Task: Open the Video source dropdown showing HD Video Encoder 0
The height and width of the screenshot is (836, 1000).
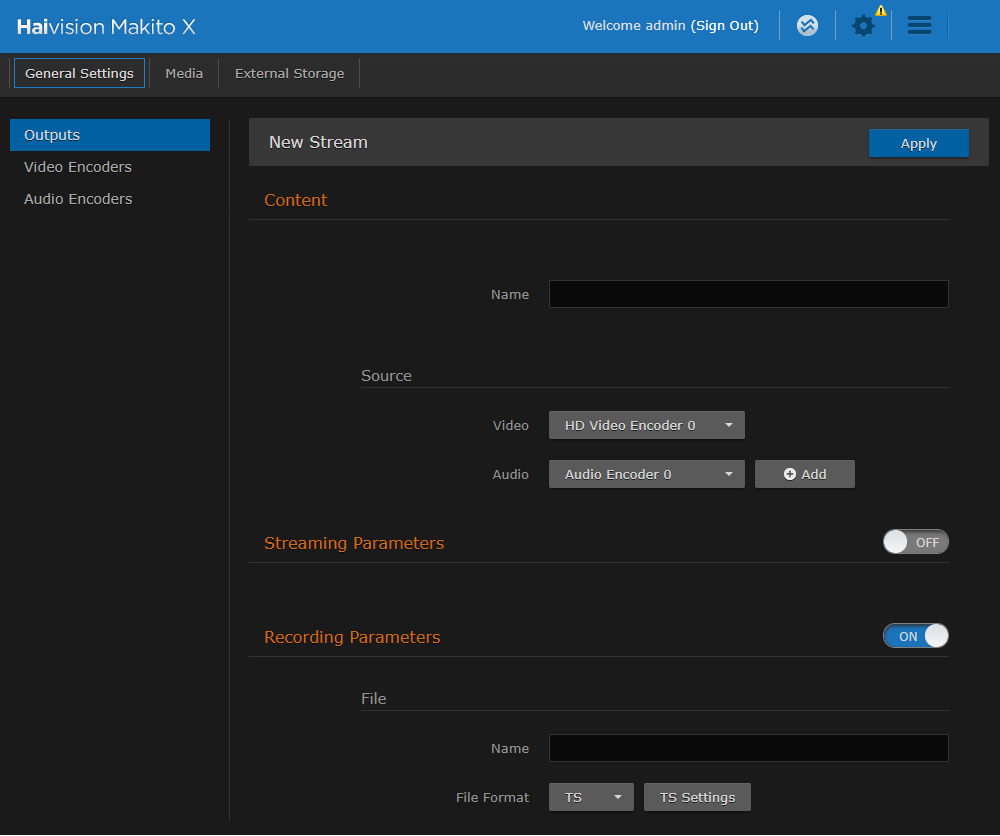Action: tap(646, 424)
